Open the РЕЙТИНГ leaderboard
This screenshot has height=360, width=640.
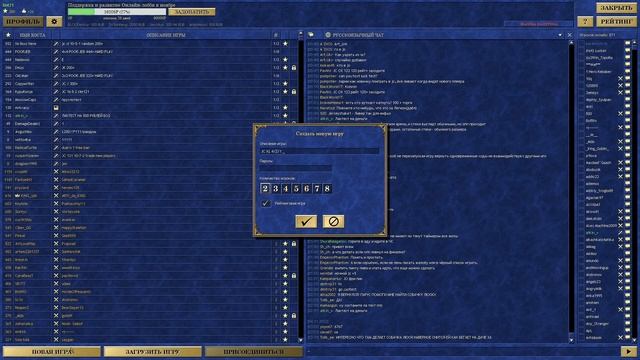616,21
